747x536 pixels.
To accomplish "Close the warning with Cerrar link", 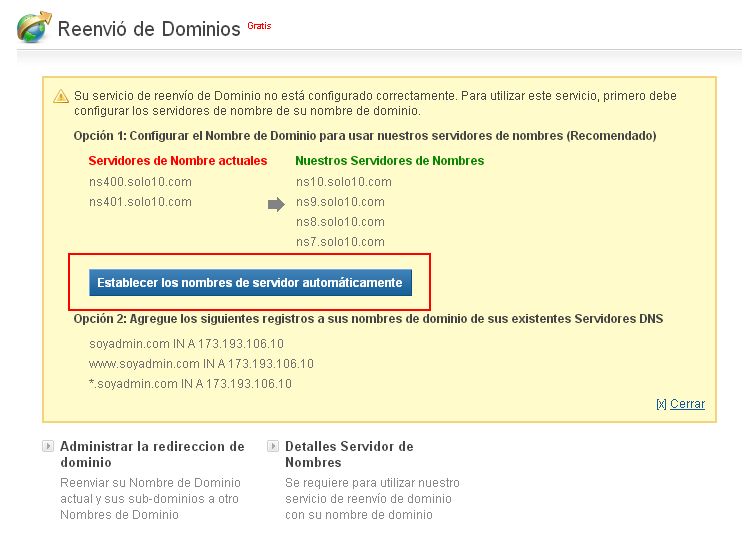I will 687,404.
